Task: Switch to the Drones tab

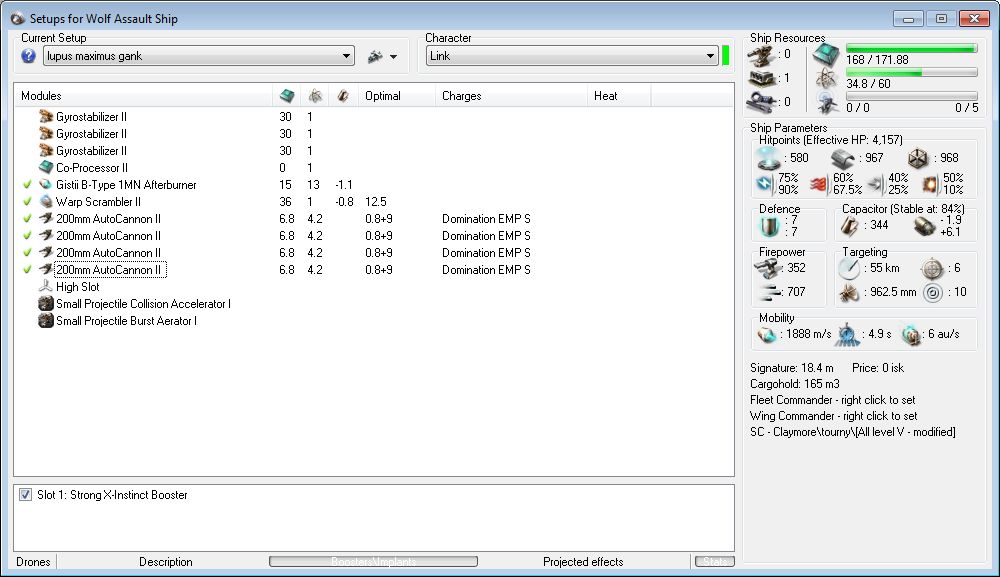Action: click(33, 562)
